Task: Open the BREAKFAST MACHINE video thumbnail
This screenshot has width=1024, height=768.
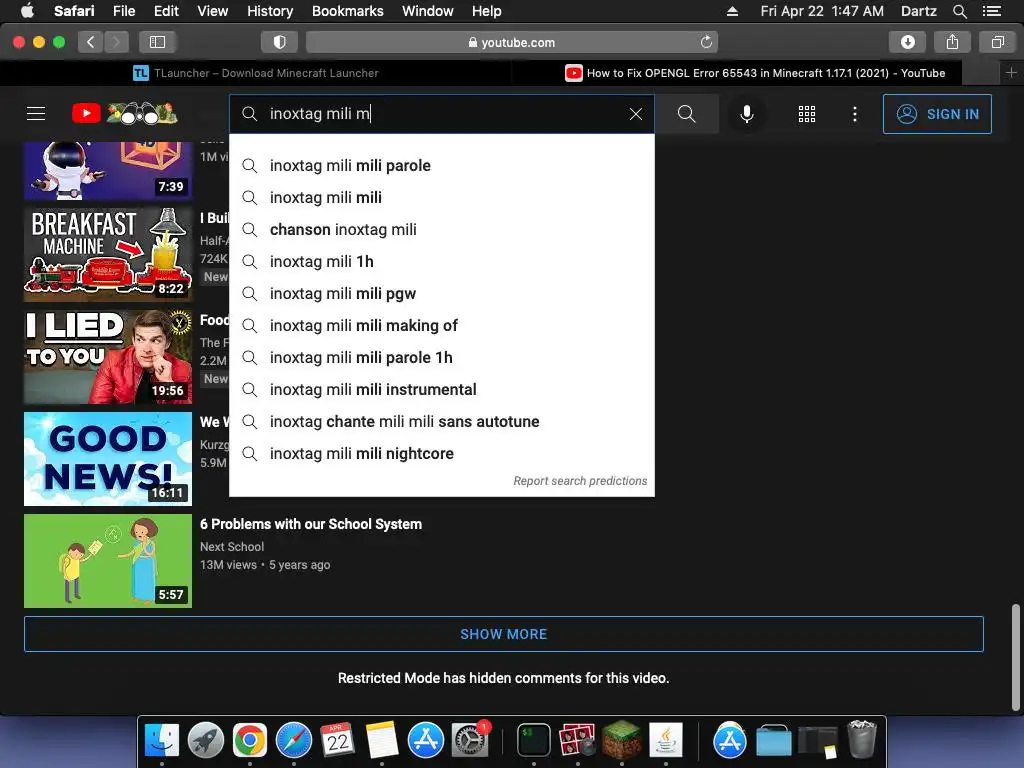Action: (108, 255)
